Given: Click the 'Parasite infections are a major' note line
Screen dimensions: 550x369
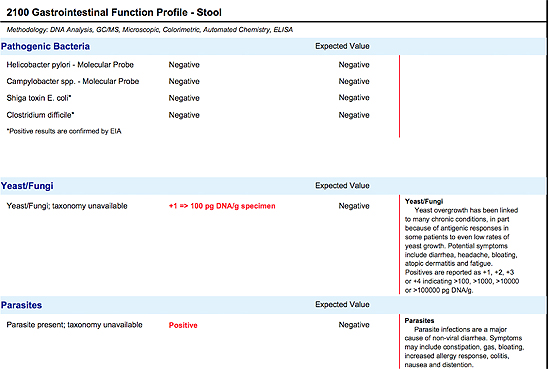Looking at the screenshot, I should pyautogui.click(x=460, y=330).
